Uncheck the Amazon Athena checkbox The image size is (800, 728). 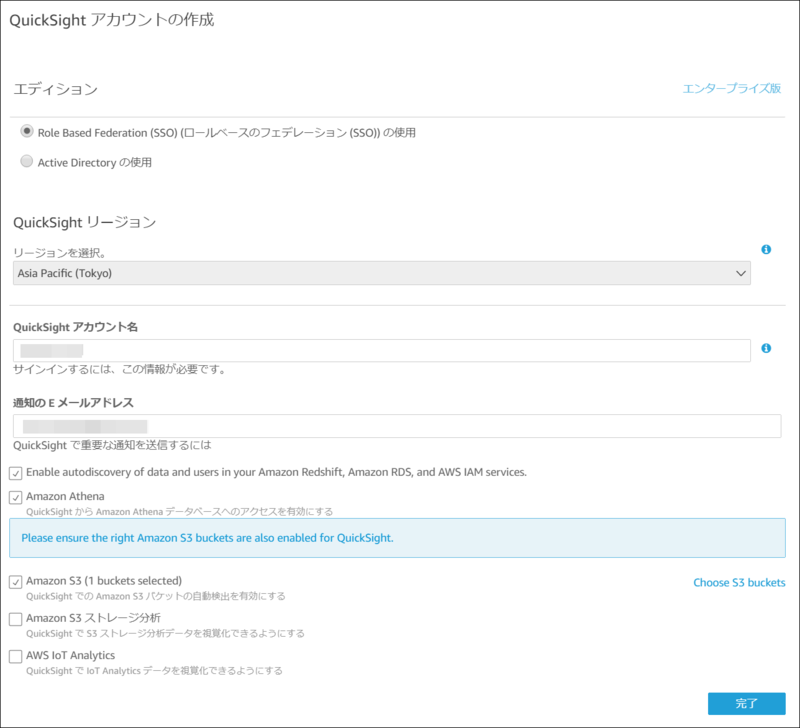(x=15, y=497)
